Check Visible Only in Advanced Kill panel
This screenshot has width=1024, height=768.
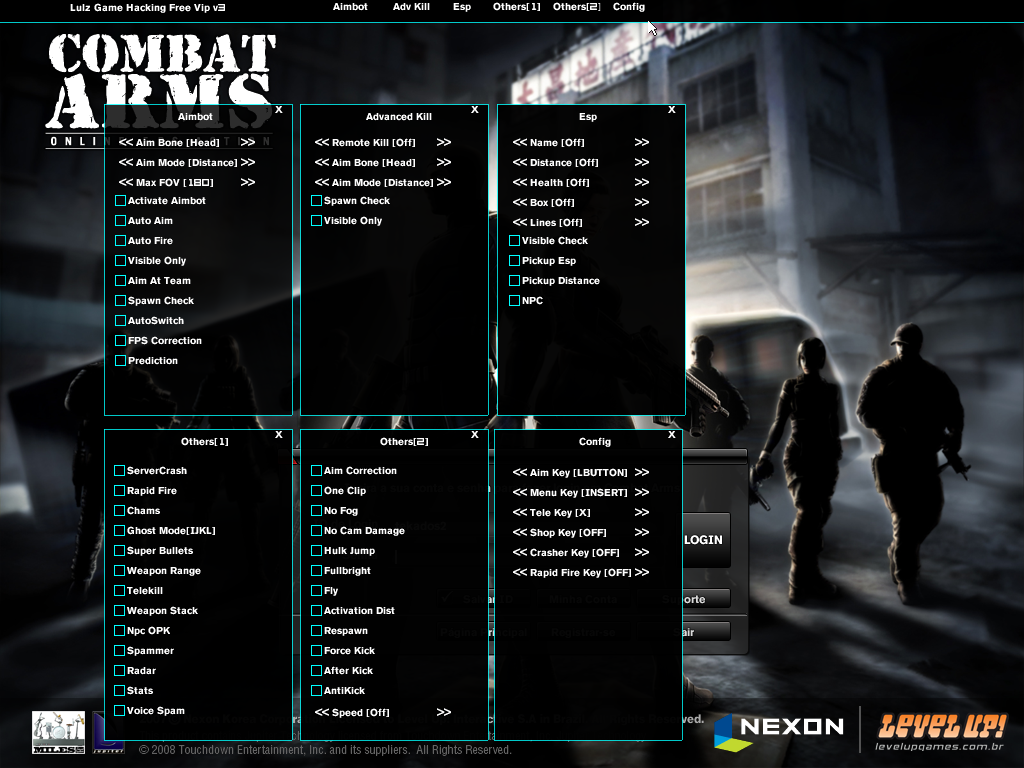[x=316, y=221]
